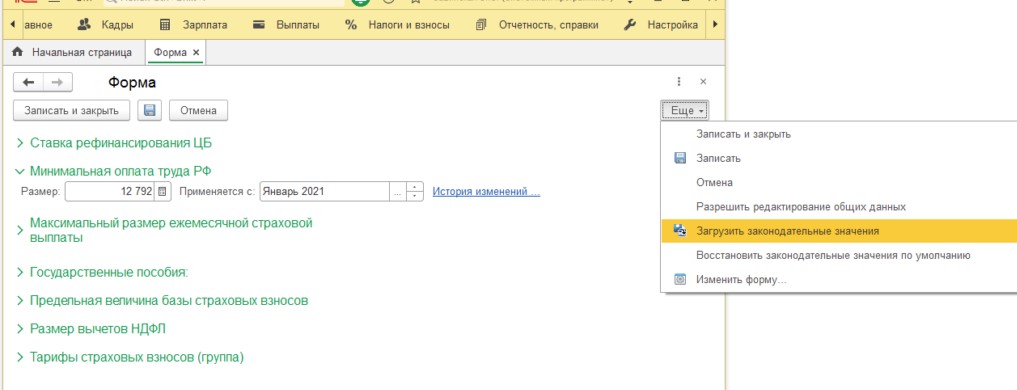This screenshot has height=390, width=1017.
Task: Click the Отчетность documents icon
Action: coord(481,25)
